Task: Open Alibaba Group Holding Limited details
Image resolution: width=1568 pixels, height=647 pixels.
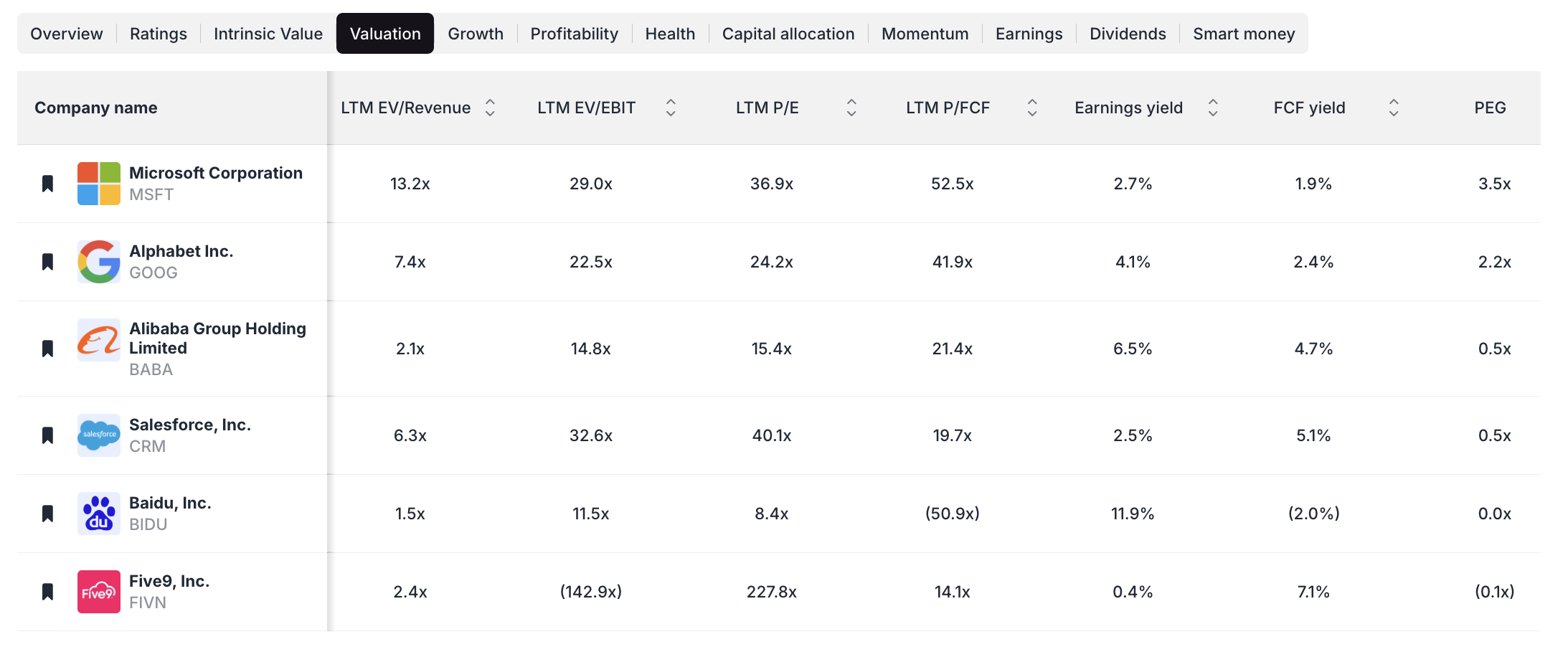Action: click(217, 338)
